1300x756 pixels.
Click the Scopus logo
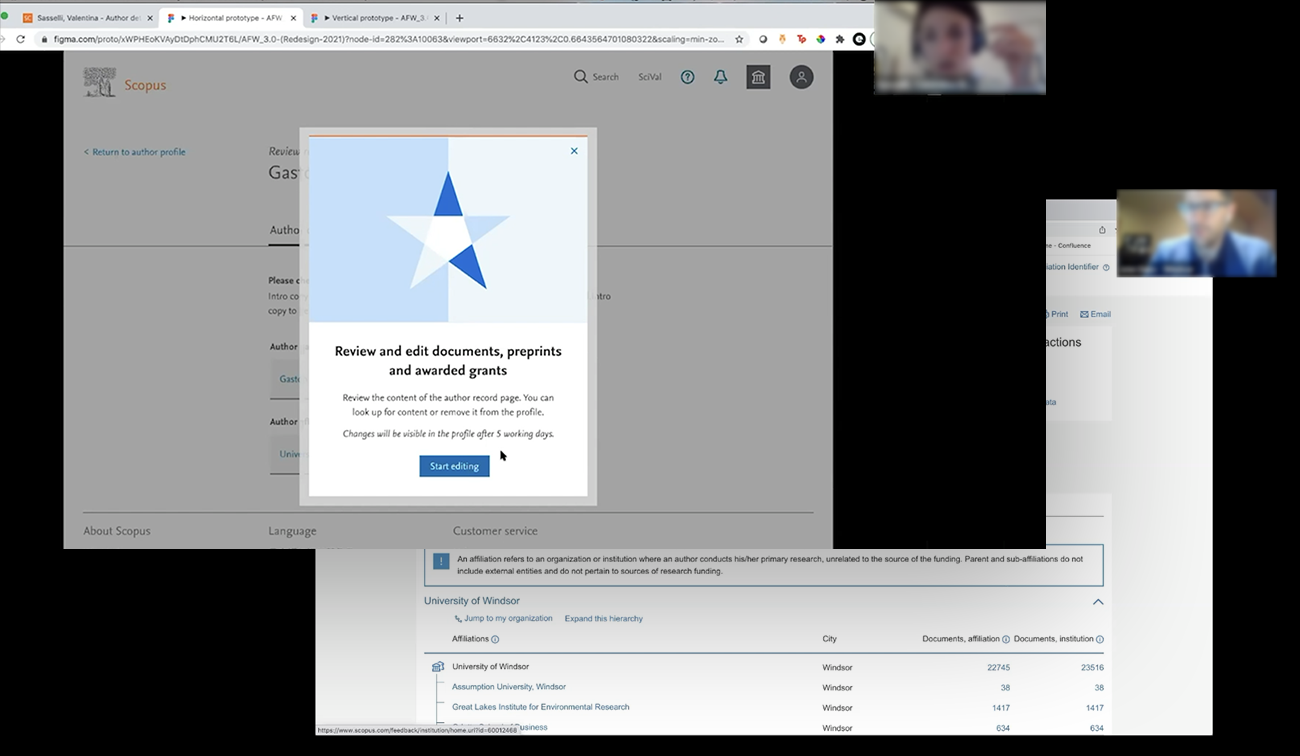click(125, 83)
